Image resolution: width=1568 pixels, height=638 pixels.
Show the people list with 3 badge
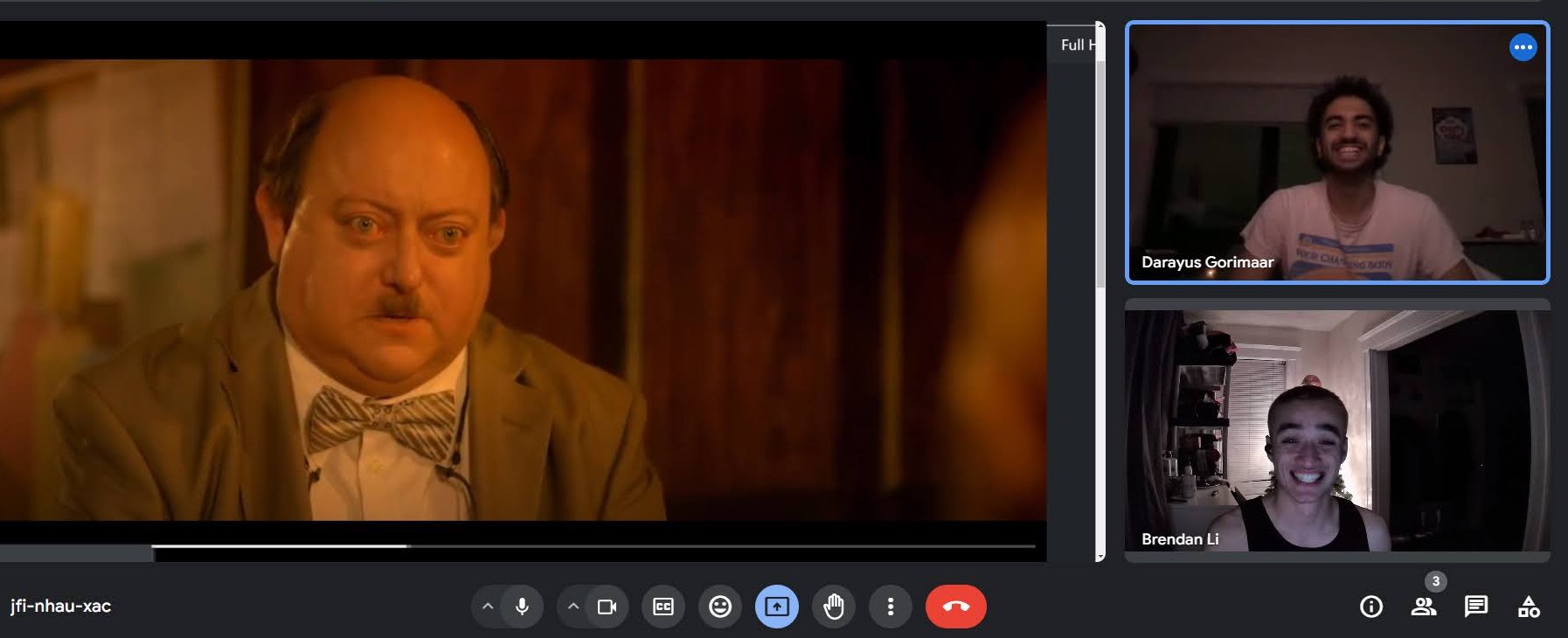coord(1423,607)
